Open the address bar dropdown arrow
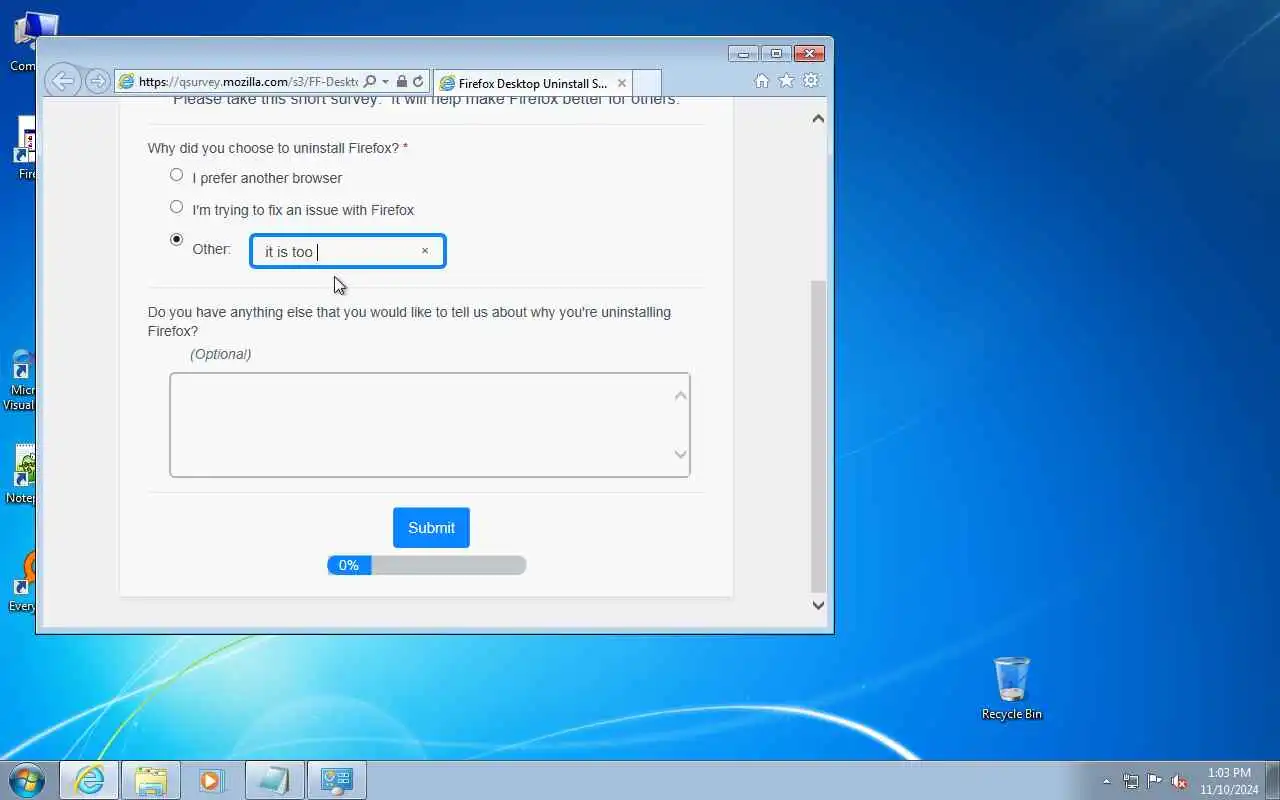 coord(385,82)
